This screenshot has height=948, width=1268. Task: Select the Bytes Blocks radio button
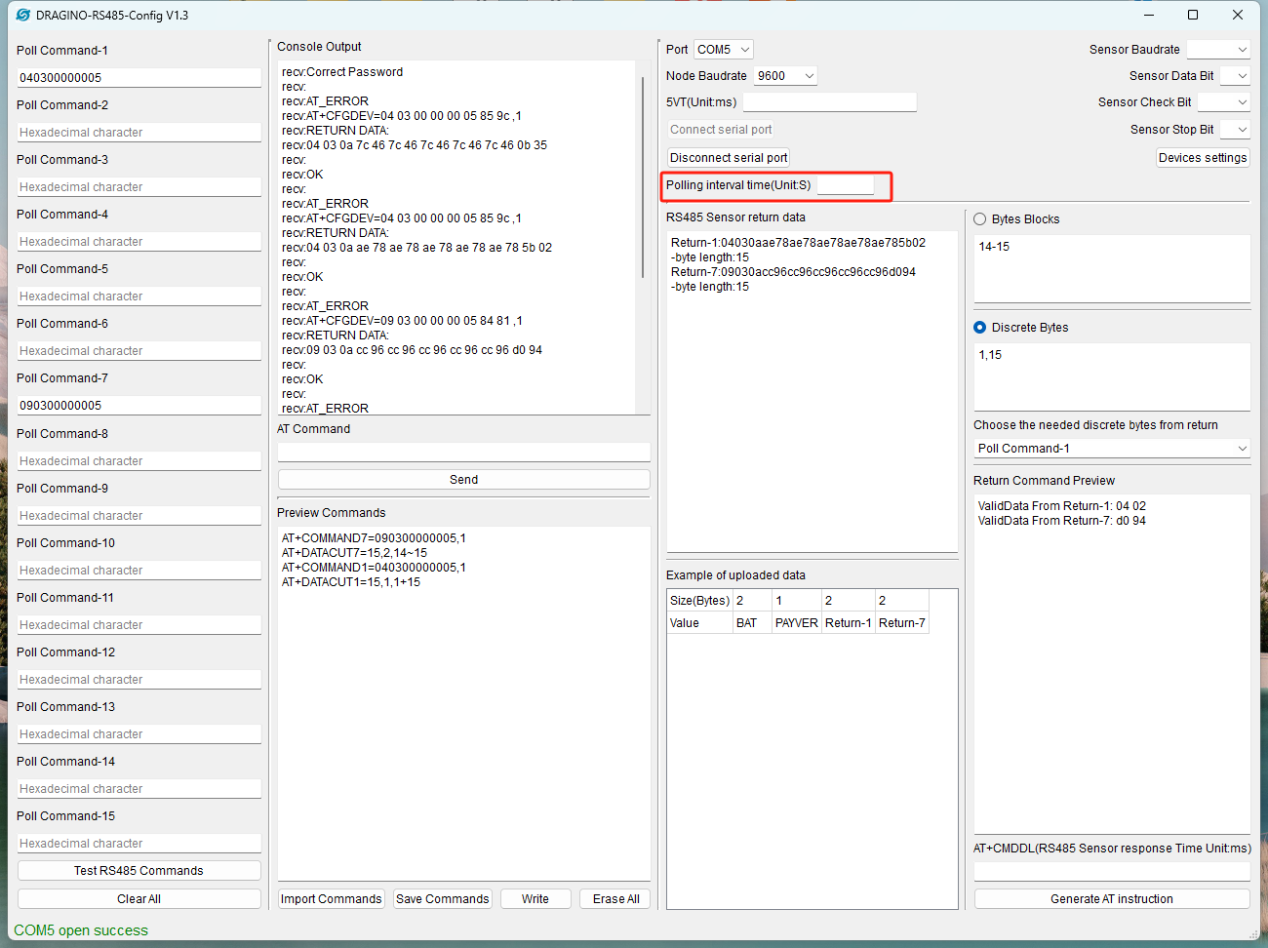click(980, 219)
